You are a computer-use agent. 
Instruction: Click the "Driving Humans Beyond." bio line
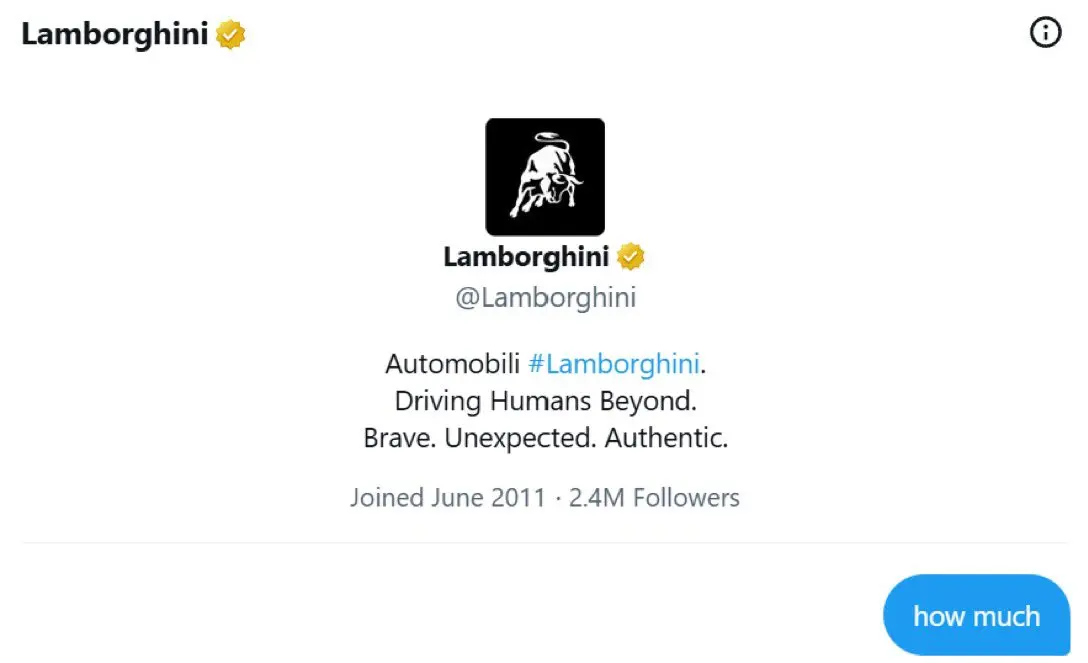tap(545, 401)
